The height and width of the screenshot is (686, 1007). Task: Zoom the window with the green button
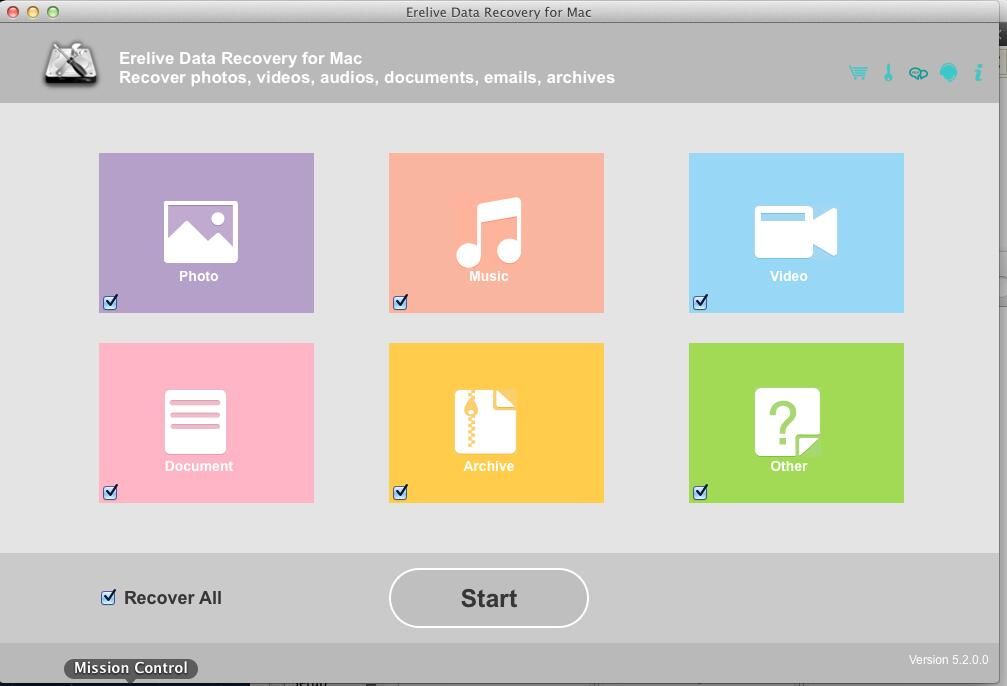(x=53, y=12)
